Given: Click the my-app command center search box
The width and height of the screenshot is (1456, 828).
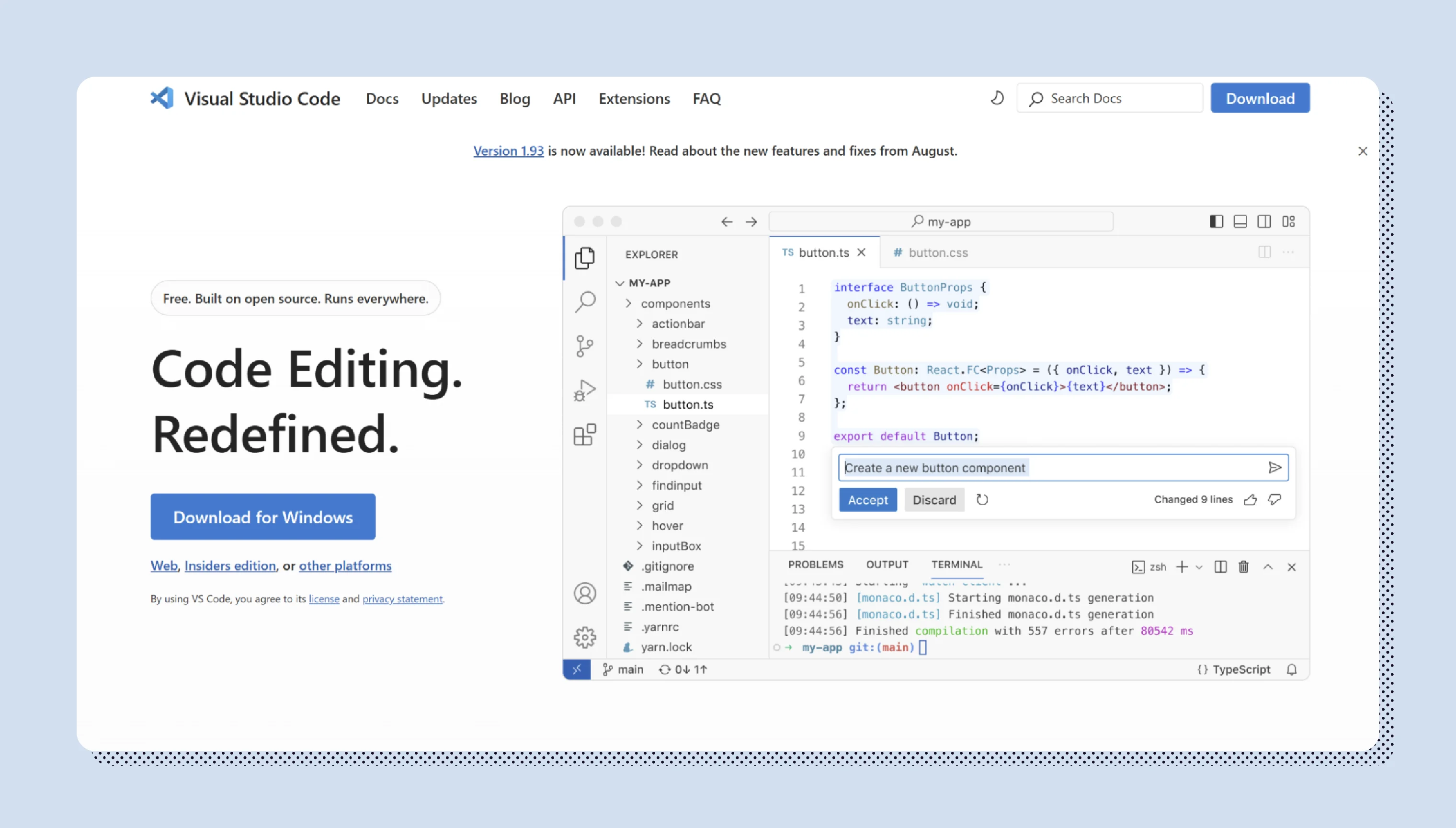Looking at the screenshot, I should coord(941,222).
